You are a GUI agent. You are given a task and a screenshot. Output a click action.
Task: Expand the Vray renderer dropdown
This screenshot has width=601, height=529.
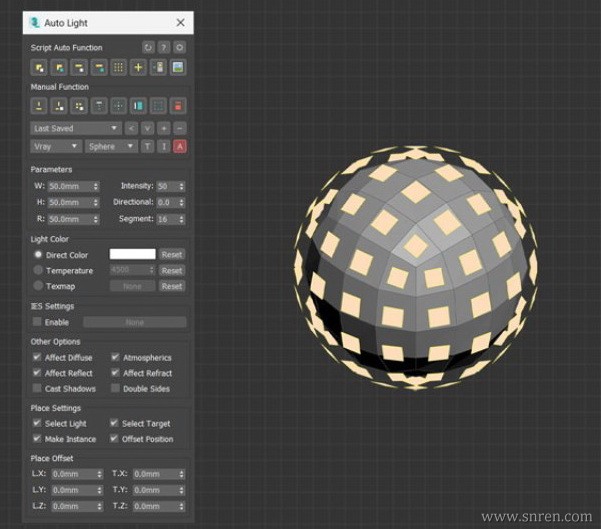pos(55,146)
